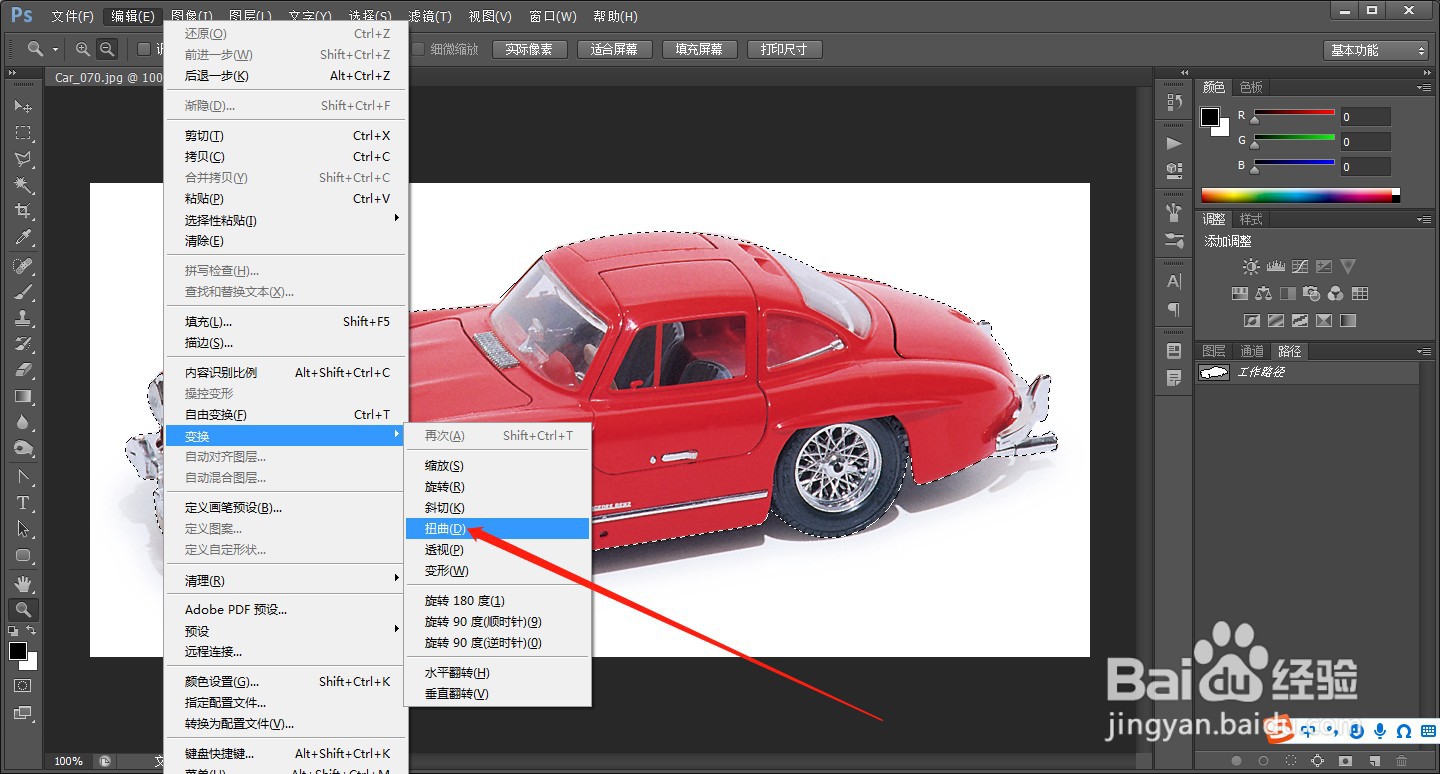Click the Fit Screen (适合屏幕) button
The width and height of the screenshot is (1440, 774).
pos(614,49)
